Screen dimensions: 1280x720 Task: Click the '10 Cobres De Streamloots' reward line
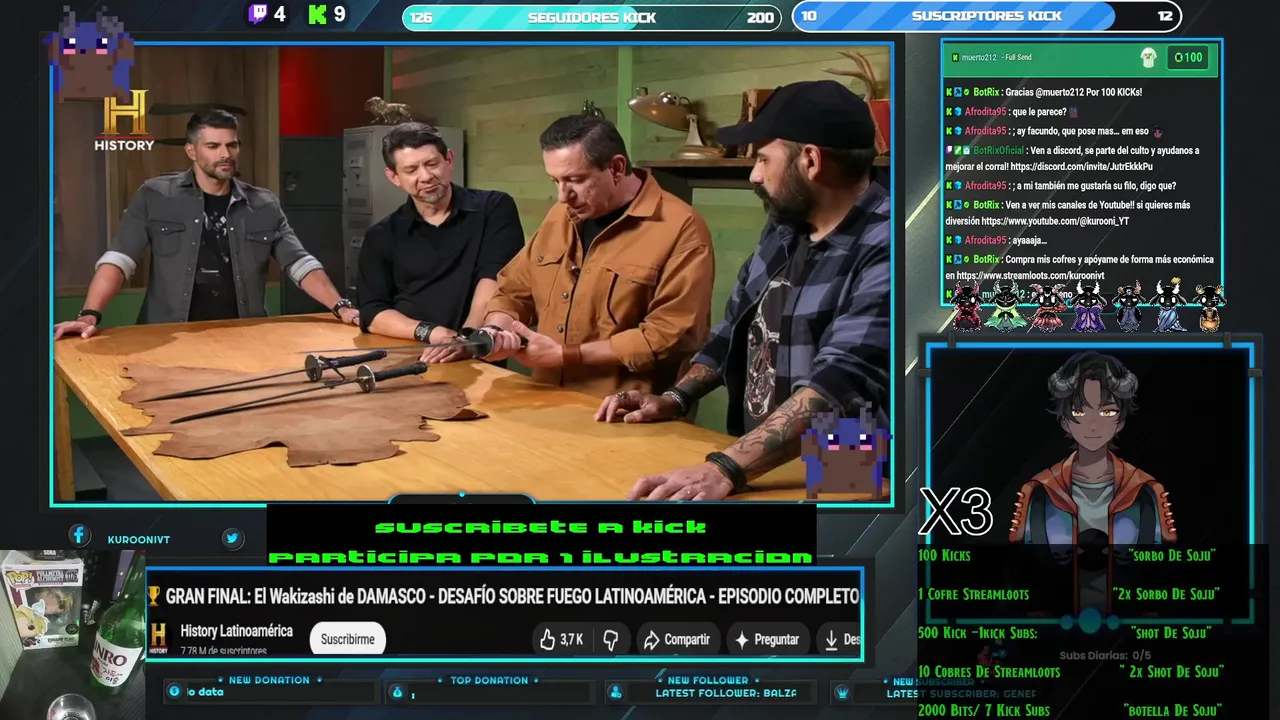click(989, 672)
